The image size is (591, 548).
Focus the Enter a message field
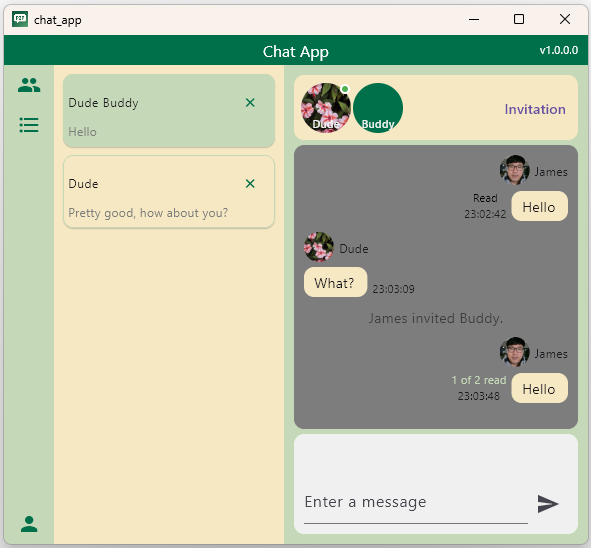pos(416,502)
